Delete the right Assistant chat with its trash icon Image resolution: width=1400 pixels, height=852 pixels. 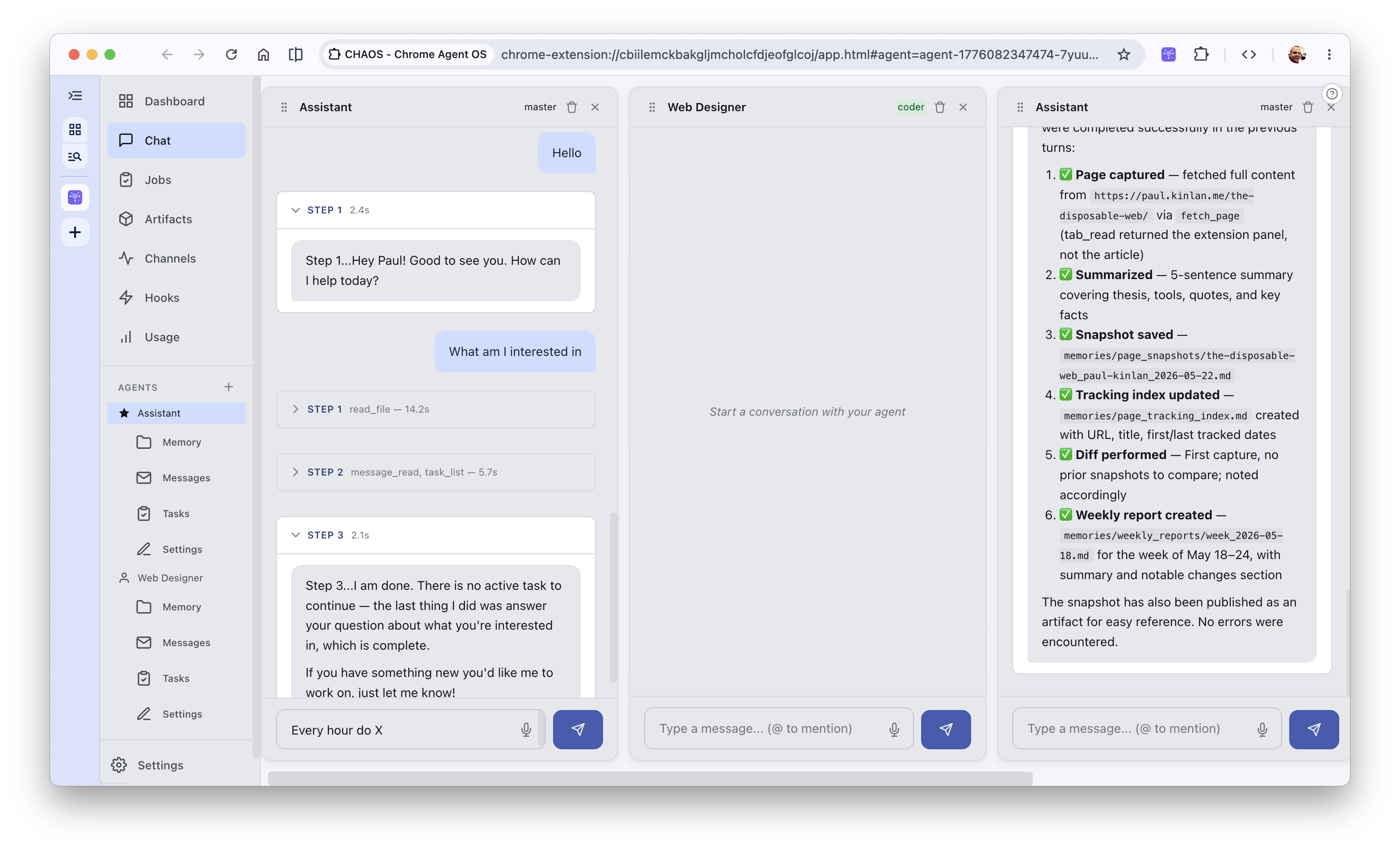click(1308, 107)
